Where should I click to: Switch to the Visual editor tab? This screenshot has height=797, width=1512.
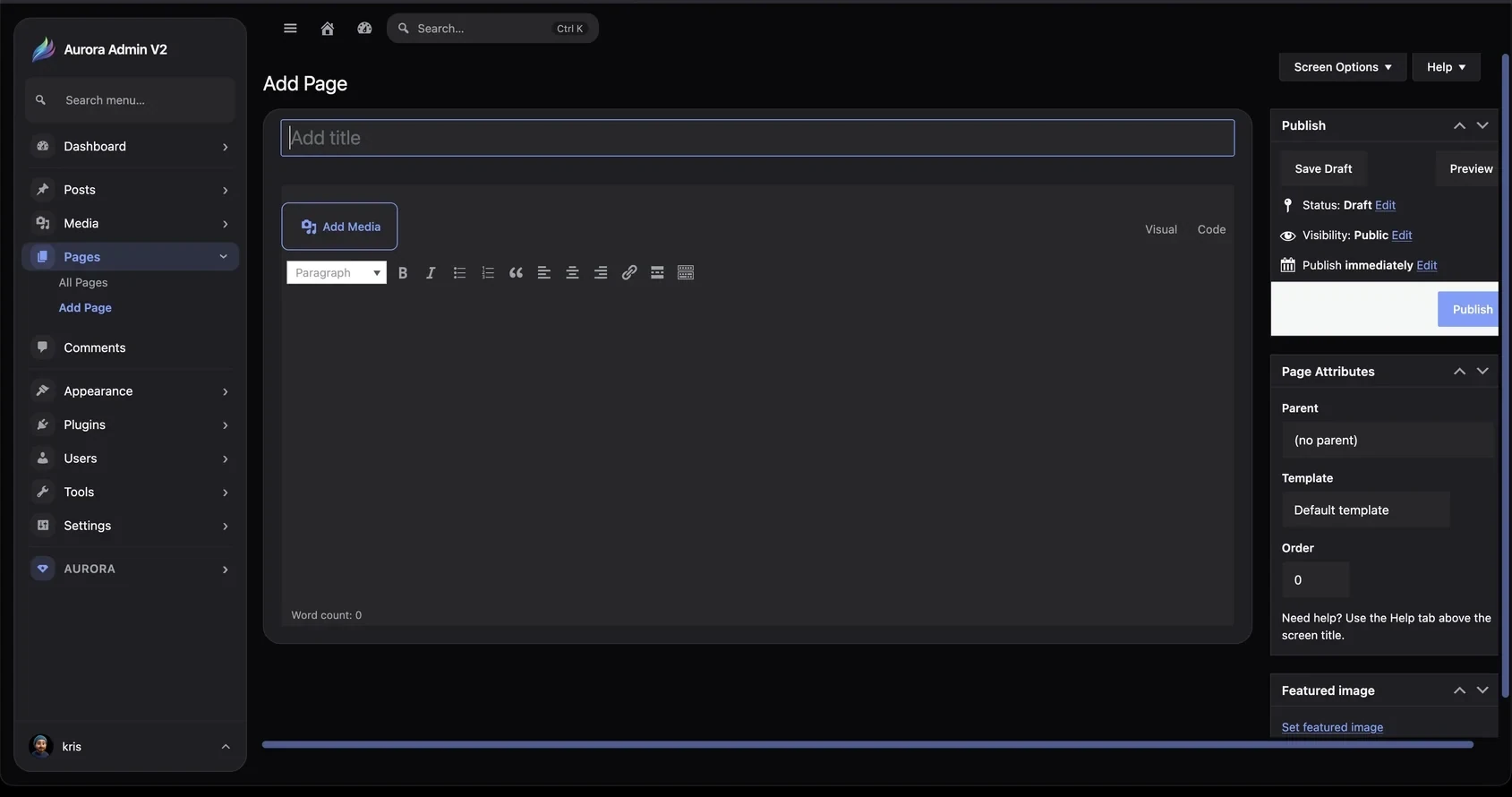pyautogui.click(x=1161, y=229)
